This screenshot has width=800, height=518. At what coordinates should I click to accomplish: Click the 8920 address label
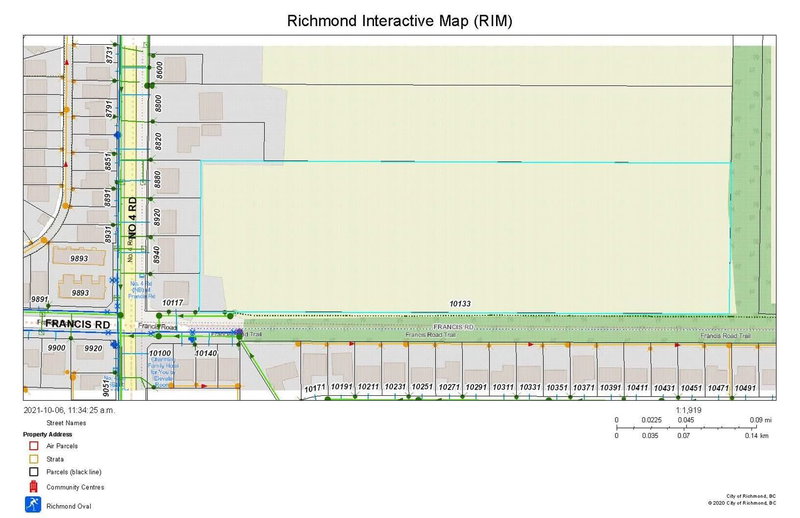point(157,217)
